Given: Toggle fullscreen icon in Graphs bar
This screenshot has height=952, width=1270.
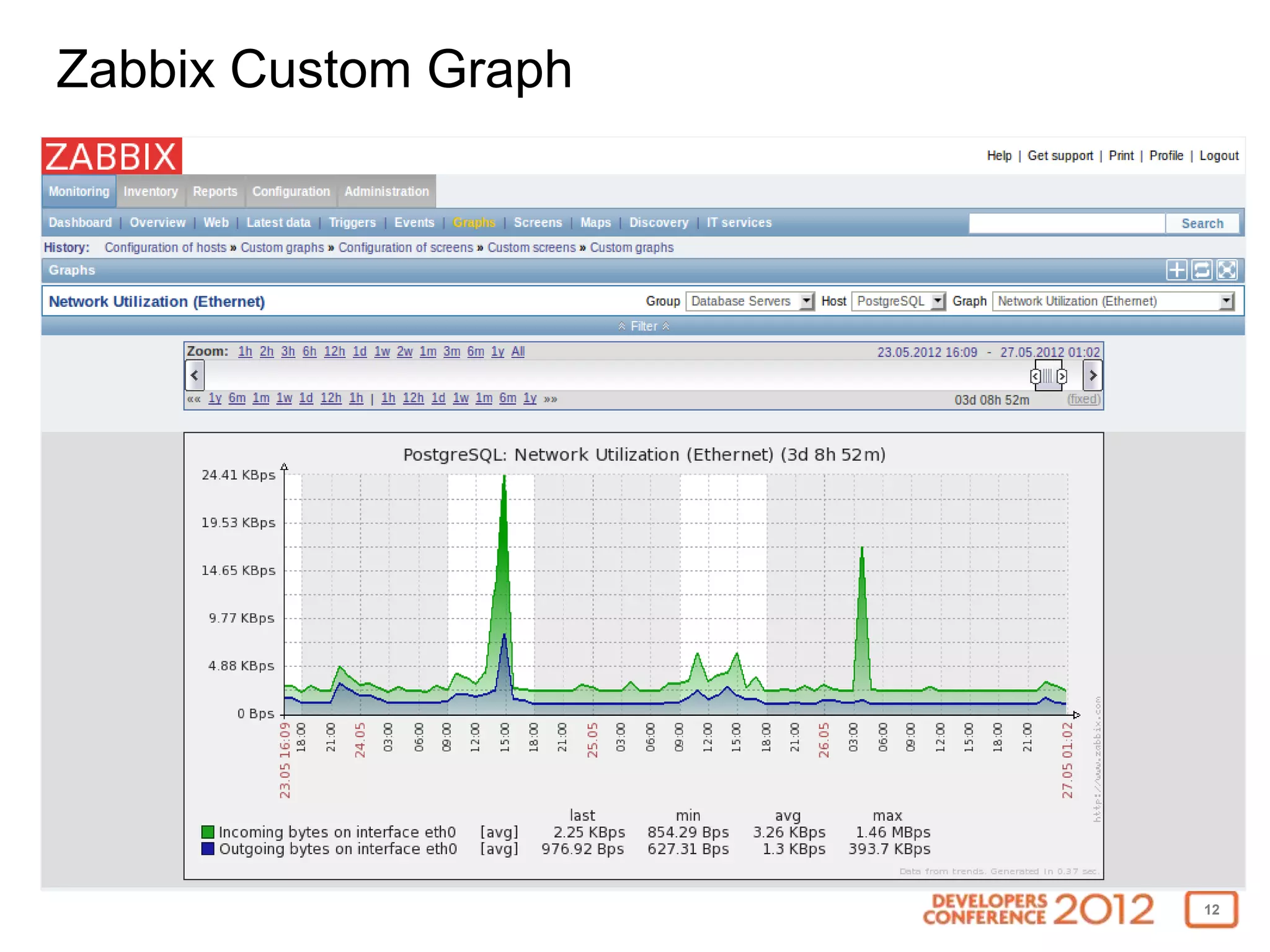Looking at the screenshot, I should 1227,270.
